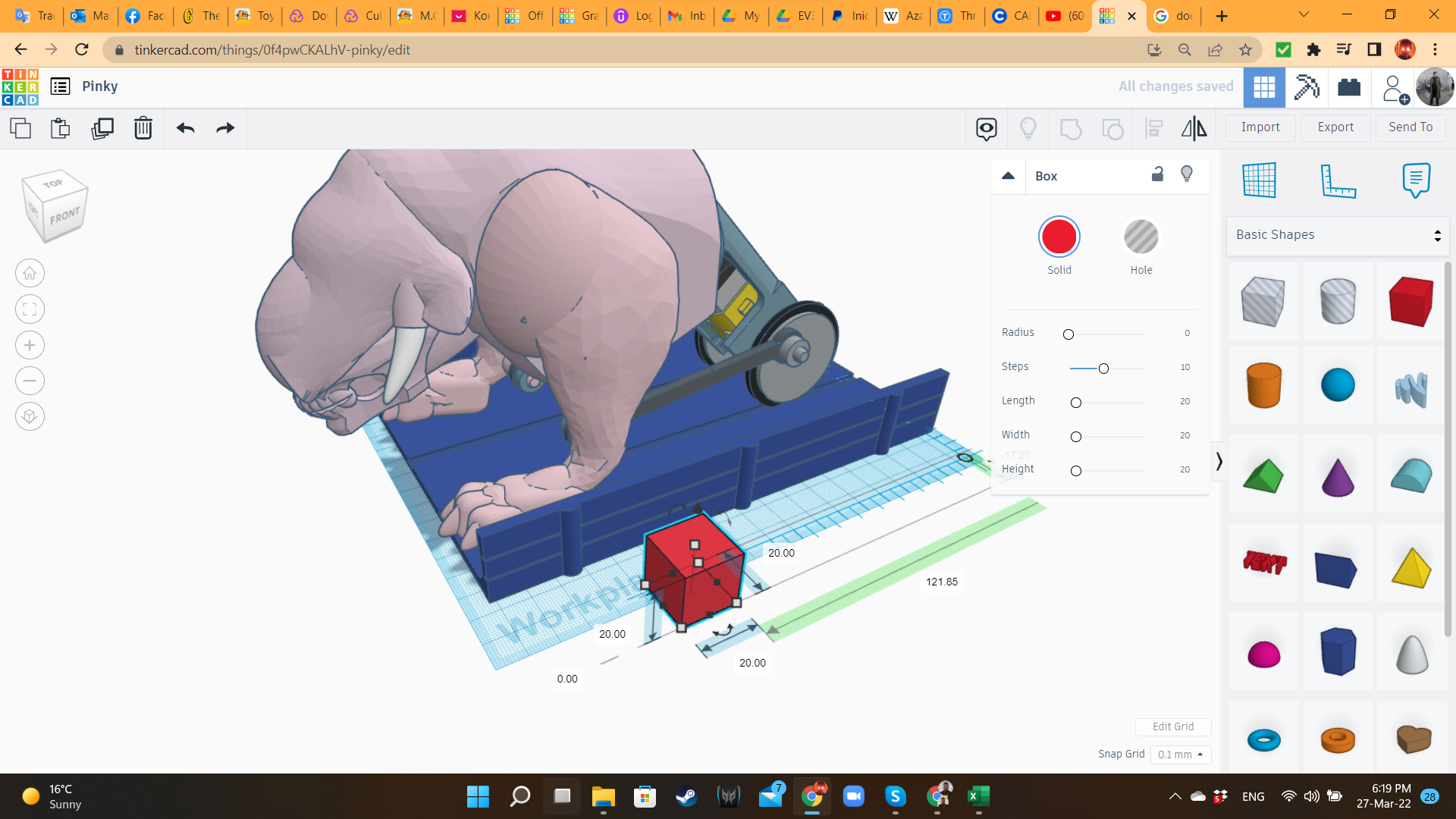Click the Edit Grid button
The image size is (1456, 819).
1172,726
